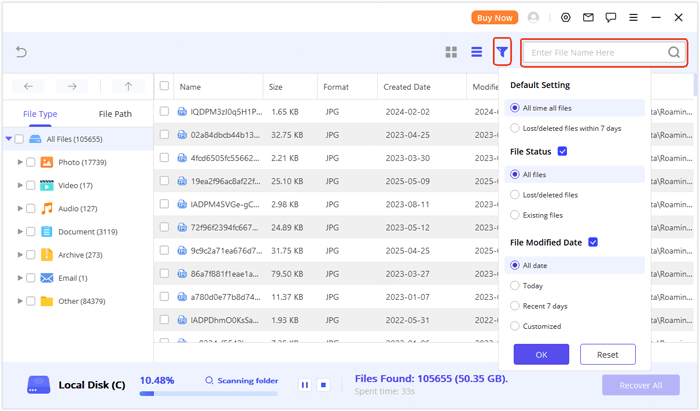Sort by the Created Date column

pyautogui.click(x=406, y=87)
